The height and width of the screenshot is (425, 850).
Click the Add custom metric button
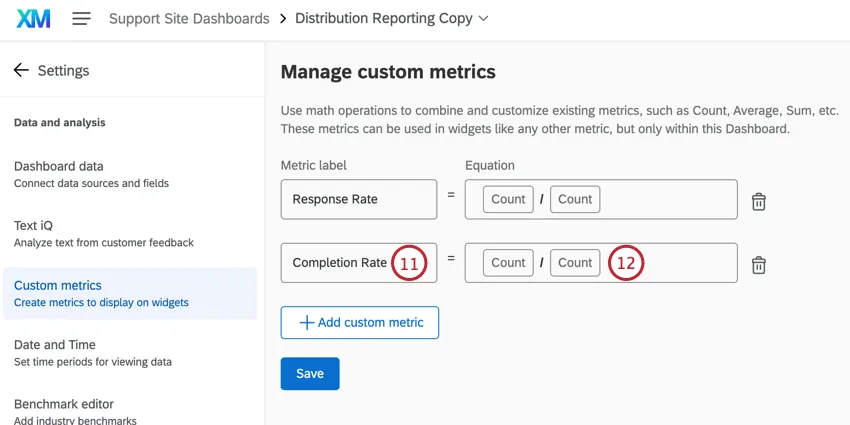click(x=360, y=322)
